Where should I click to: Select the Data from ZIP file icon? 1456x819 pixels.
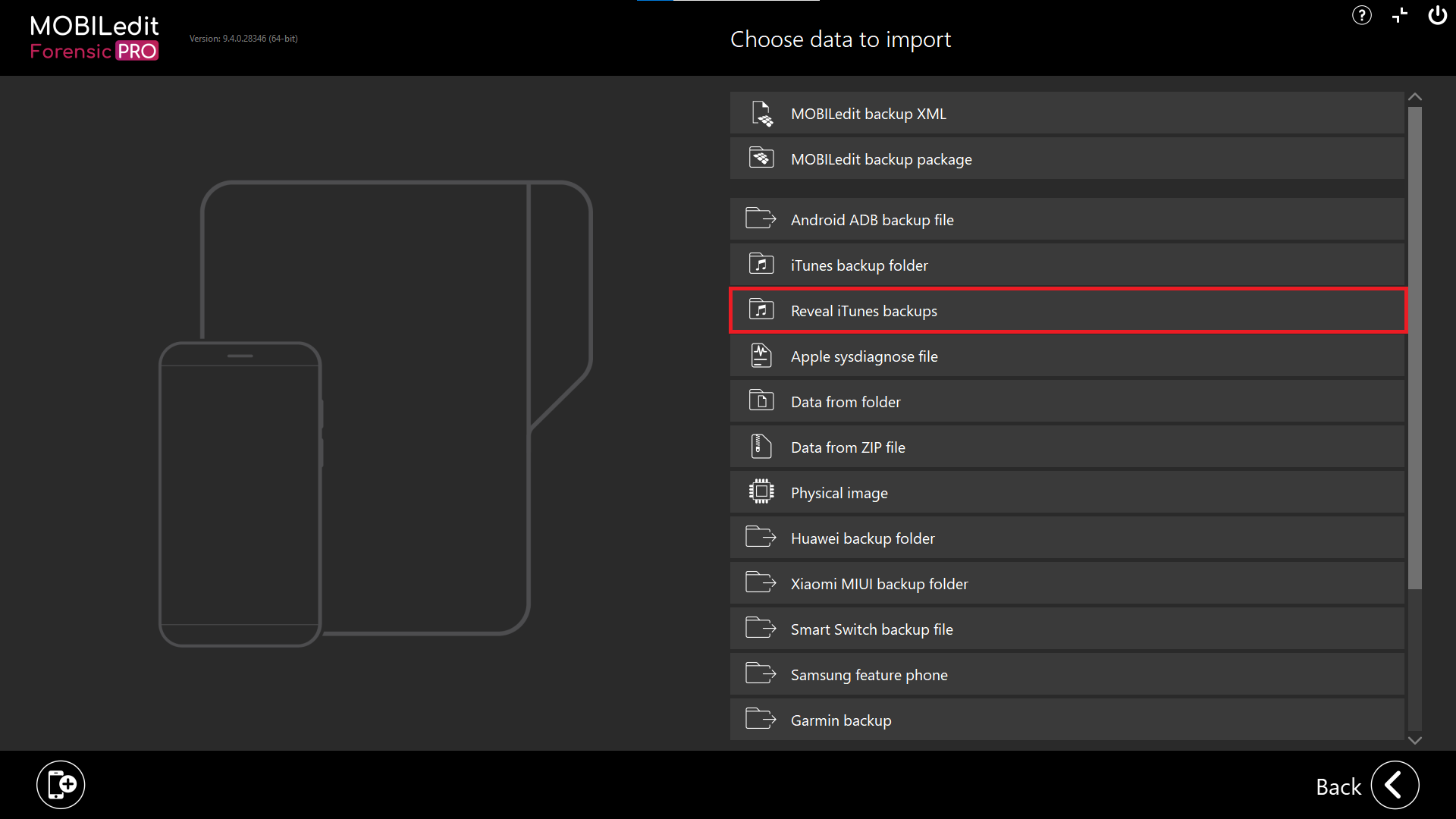[x=761, y=447]
